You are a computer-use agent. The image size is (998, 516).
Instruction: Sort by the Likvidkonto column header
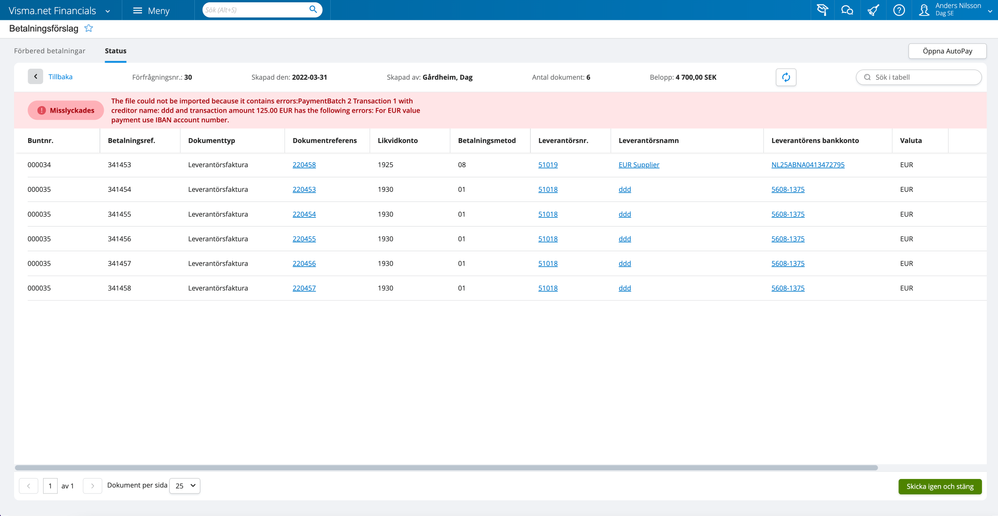[x=398, y=140]
